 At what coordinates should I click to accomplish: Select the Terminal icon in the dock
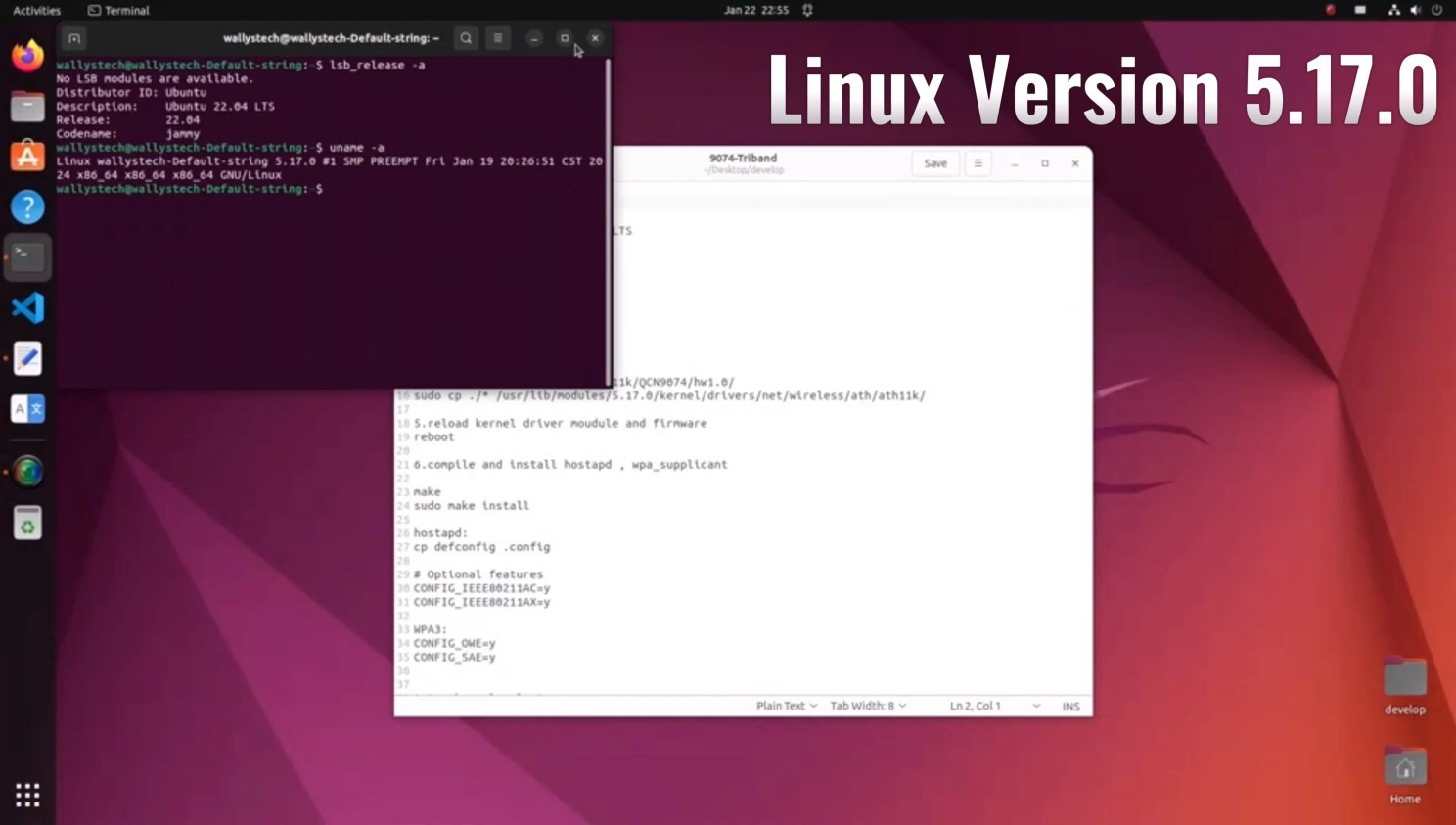point(27,257)
